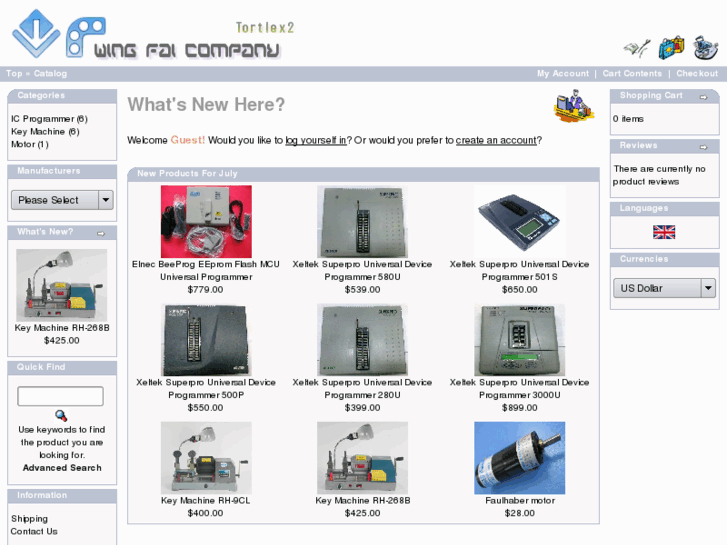Image resolution: width=727 pixels, height=545 pixels.
Task: Open Superpro 501S product image
Action: point(520,222)
